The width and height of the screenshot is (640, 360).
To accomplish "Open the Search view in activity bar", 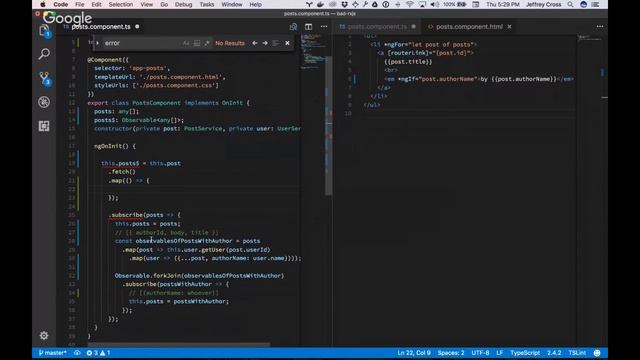I will coord(44,54).
